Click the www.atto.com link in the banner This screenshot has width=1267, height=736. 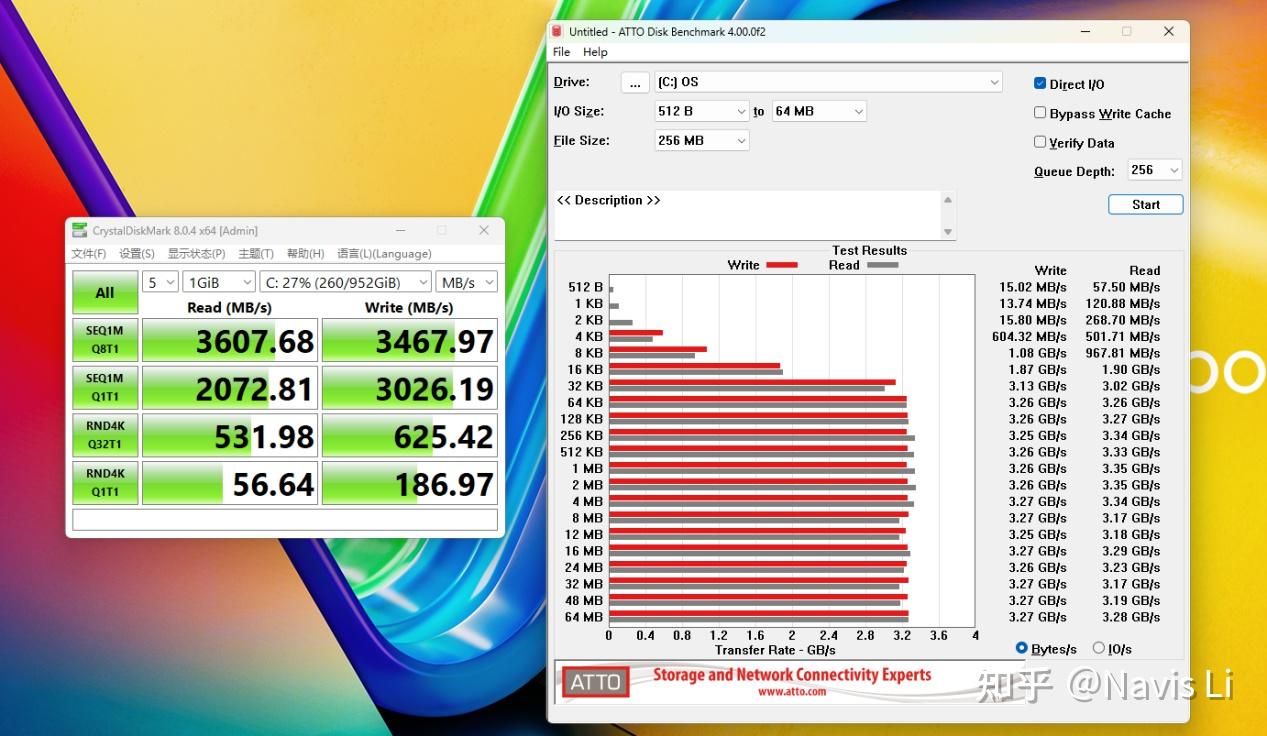792,691
